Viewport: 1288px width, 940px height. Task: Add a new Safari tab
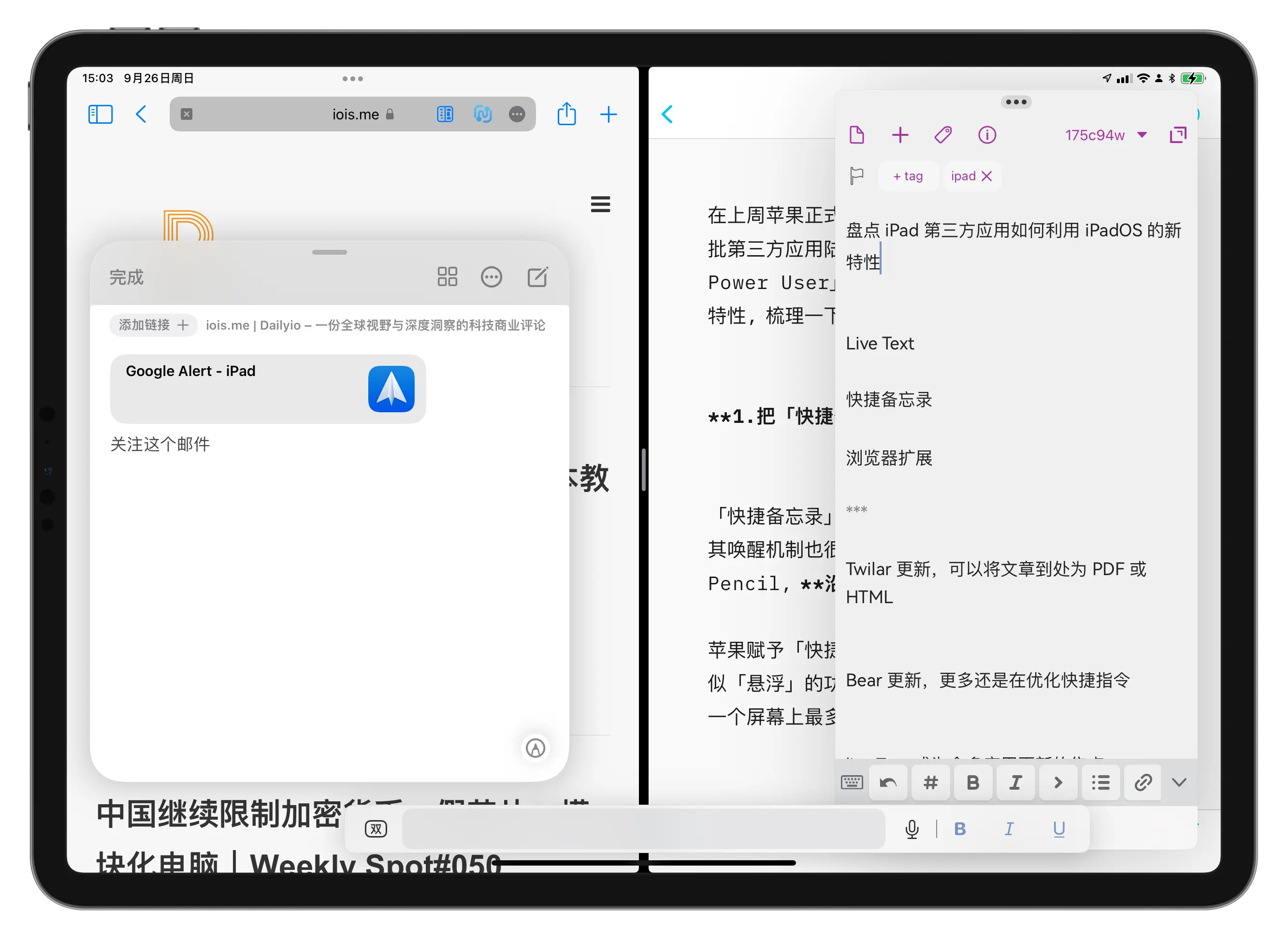608,115
